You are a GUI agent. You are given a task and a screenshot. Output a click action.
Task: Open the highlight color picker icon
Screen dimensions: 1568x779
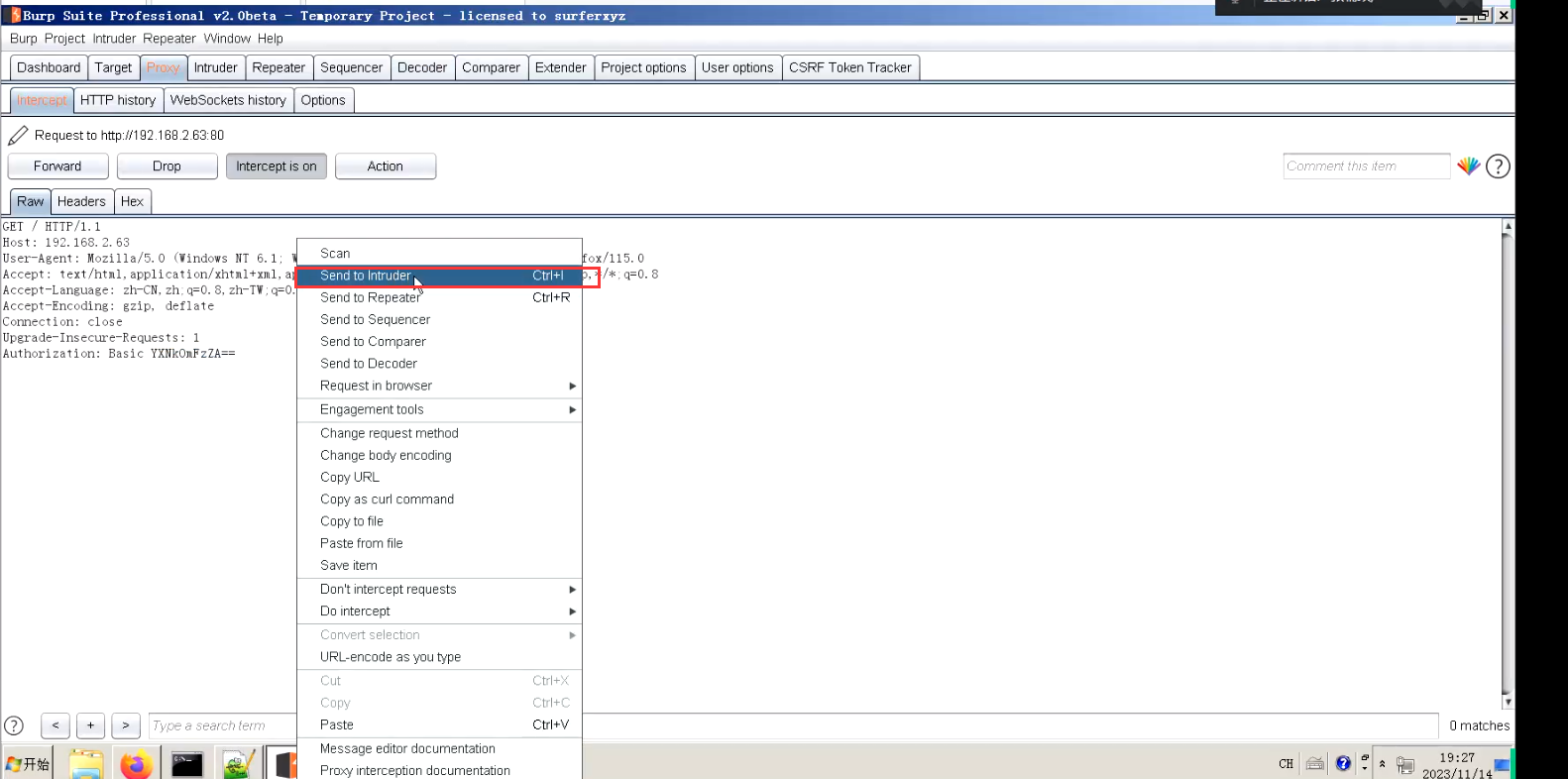[1469, 167]
